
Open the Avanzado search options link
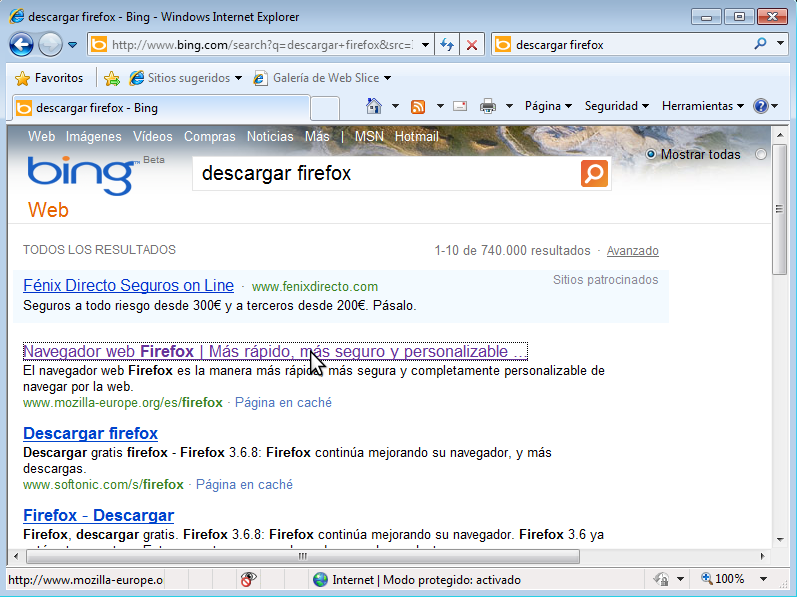pos(633,250)
